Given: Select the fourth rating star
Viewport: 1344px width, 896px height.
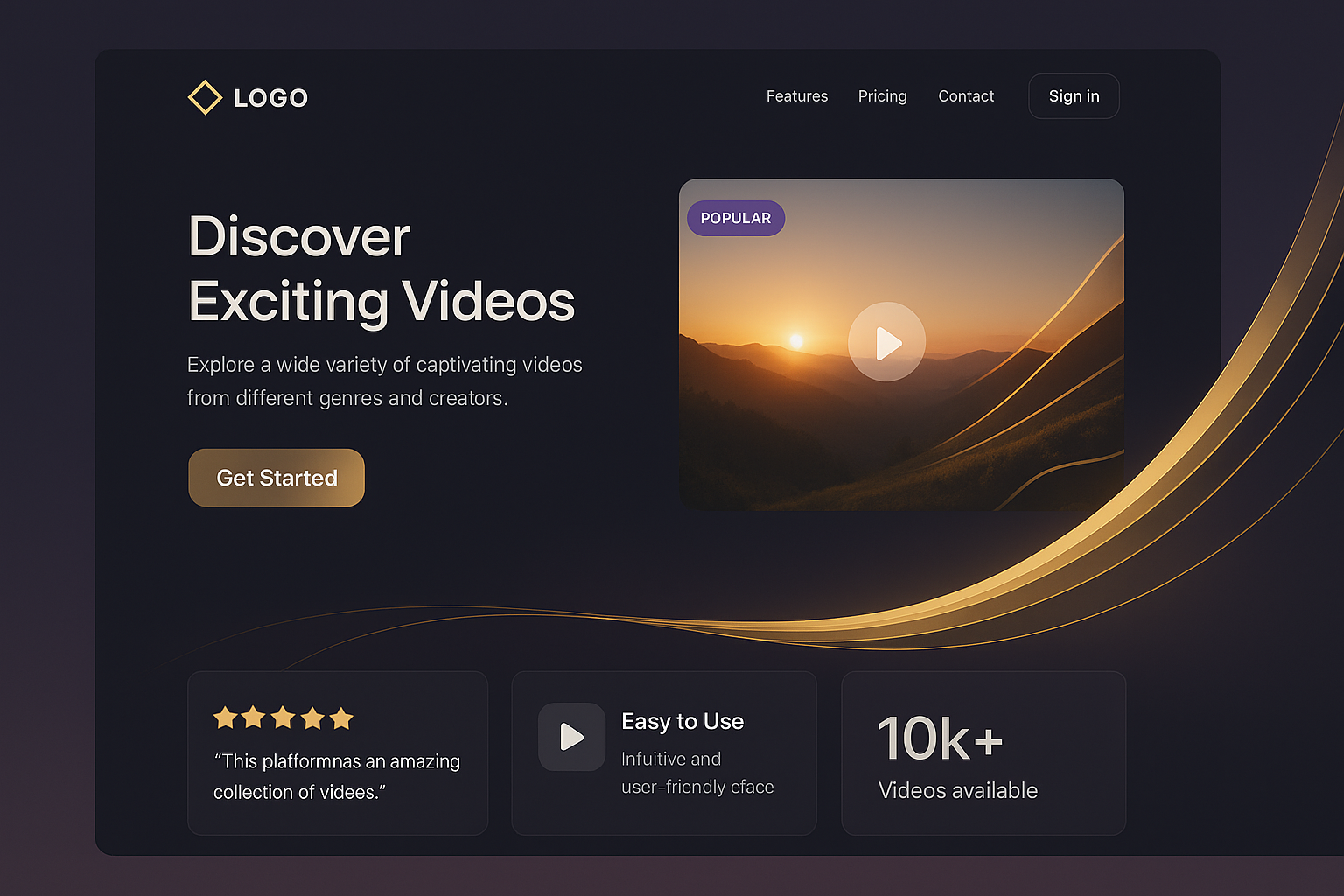Looking at the screenshot, I should [x=312, y=718].
